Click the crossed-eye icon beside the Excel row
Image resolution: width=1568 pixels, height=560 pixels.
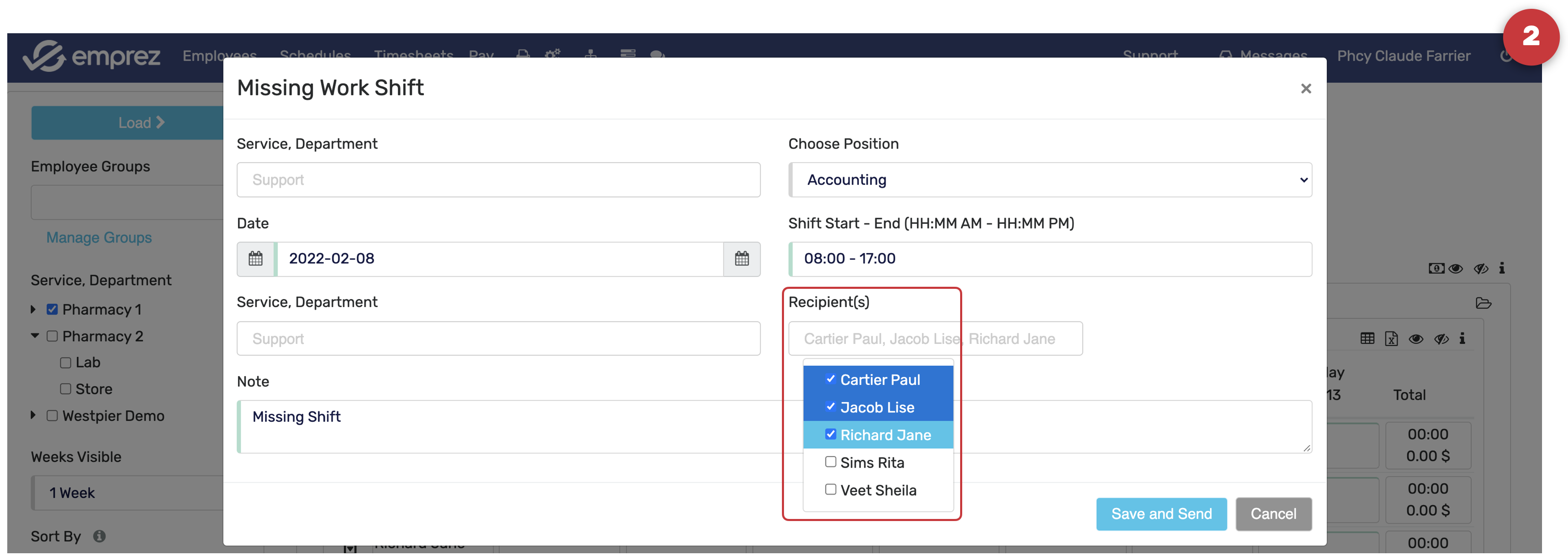(x=1441, y=339)
